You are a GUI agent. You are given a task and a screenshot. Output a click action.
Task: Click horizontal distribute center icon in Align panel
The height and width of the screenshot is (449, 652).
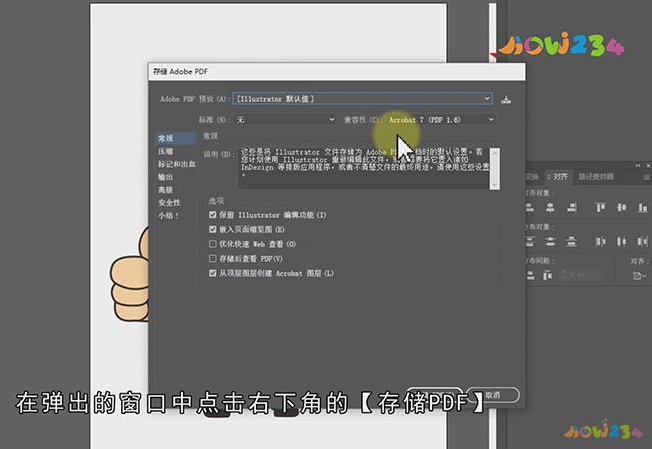coord(622,241)
